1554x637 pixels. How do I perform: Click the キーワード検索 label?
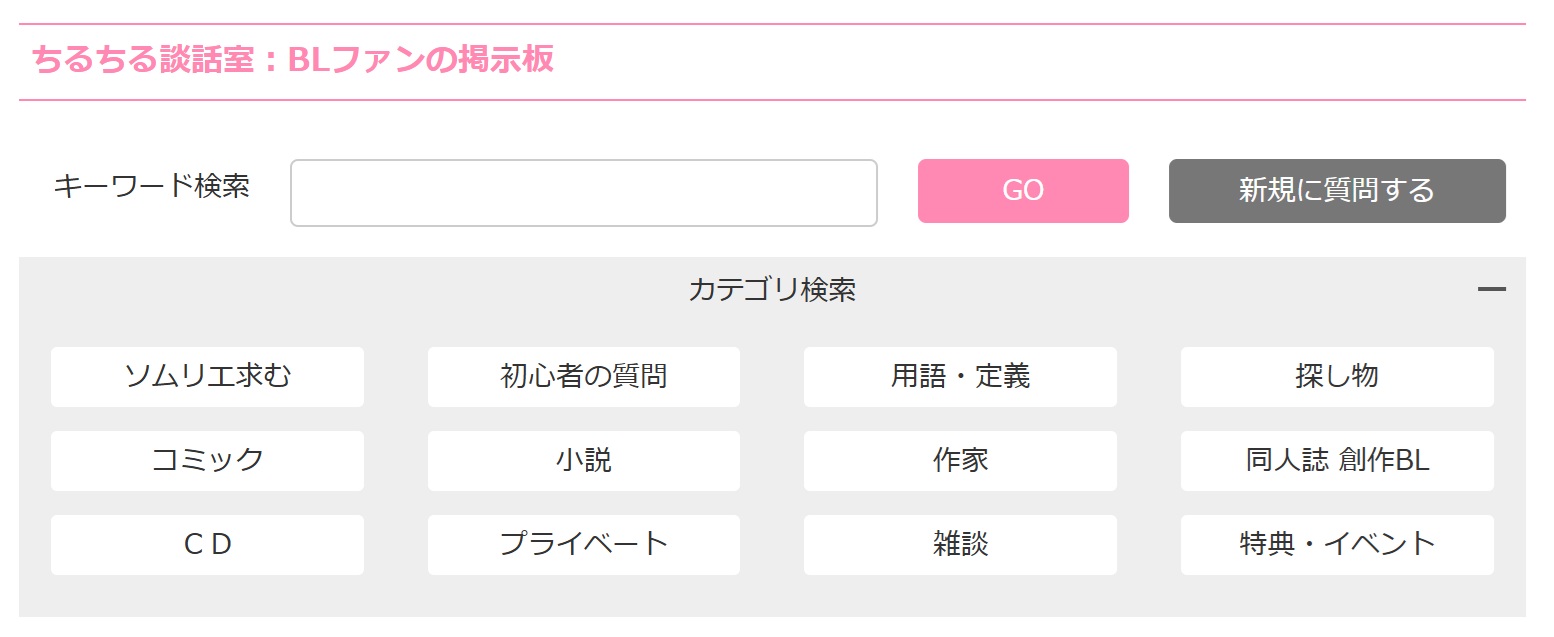tap(151, 186)
